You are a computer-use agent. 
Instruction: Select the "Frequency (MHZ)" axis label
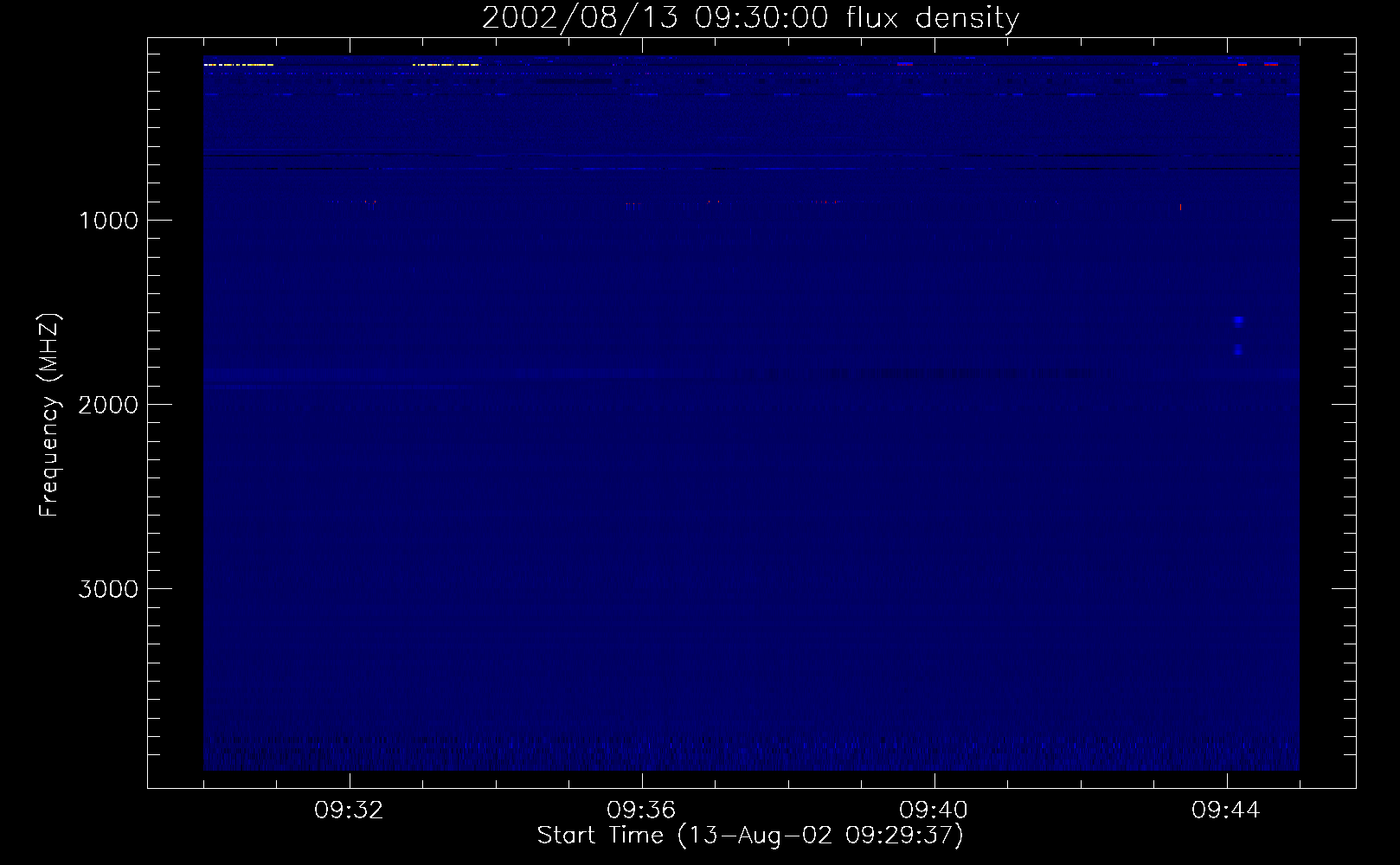click(49, 415)
